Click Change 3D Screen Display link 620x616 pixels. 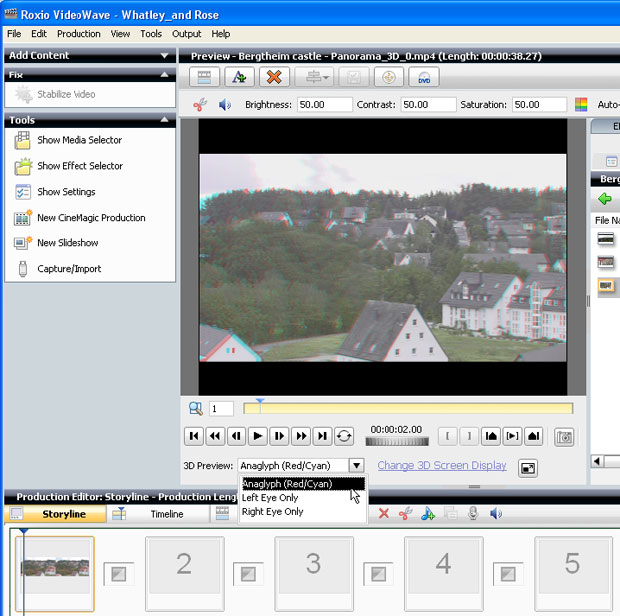click(x=441, y=466)
